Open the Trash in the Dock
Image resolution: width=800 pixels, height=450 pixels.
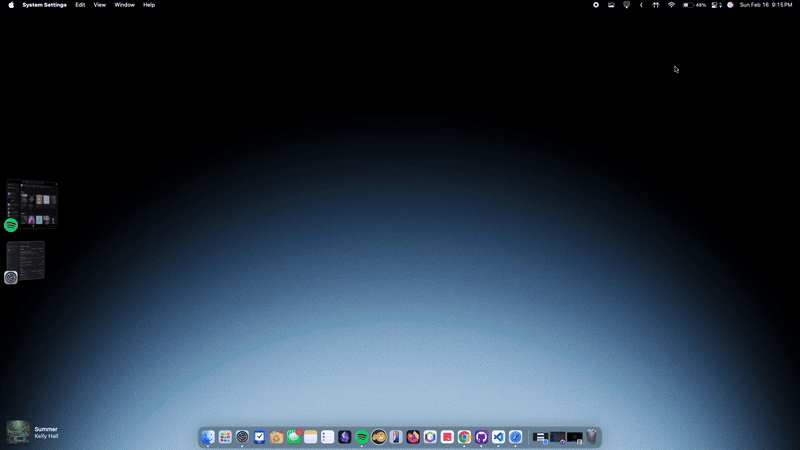pos(592,437)
